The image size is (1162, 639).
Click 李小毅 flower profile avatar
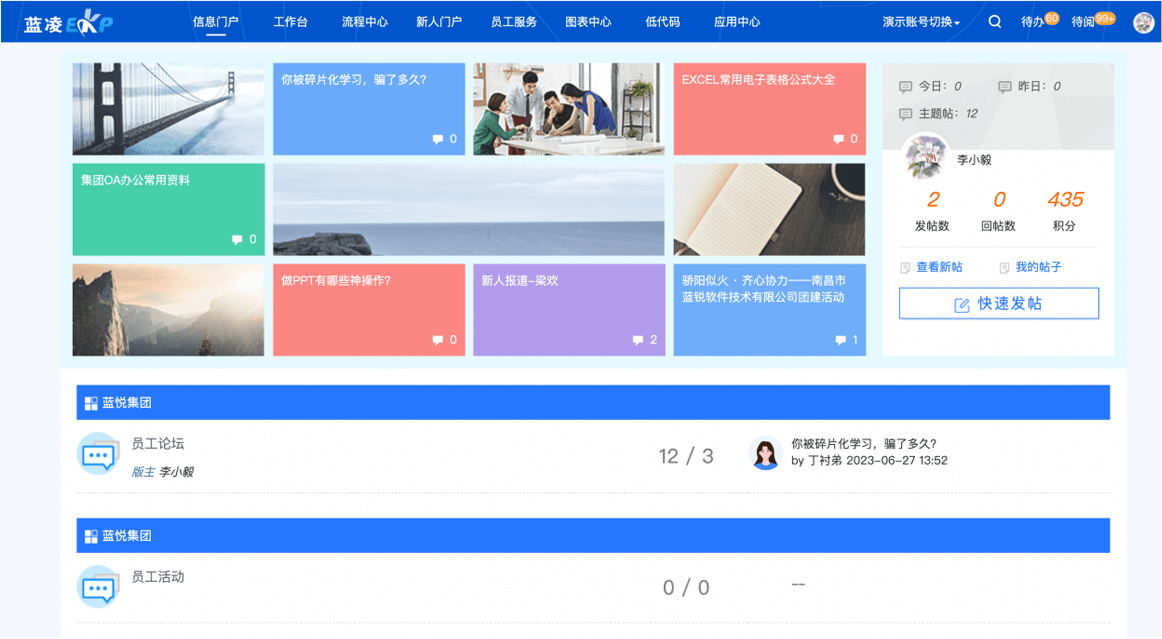pos(925,158)
